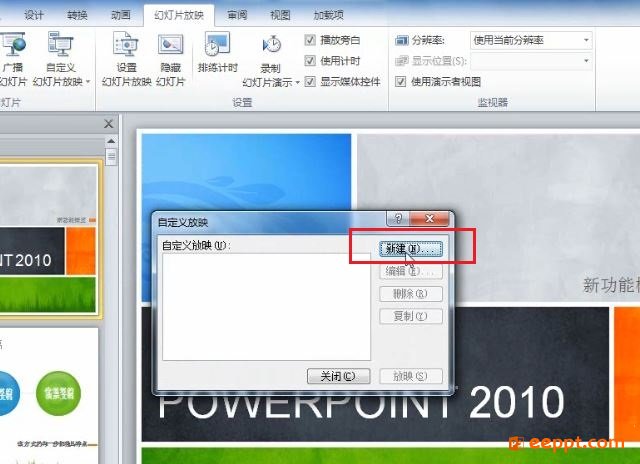Click the 关闭 button in dialog

(x=338, y=376)
